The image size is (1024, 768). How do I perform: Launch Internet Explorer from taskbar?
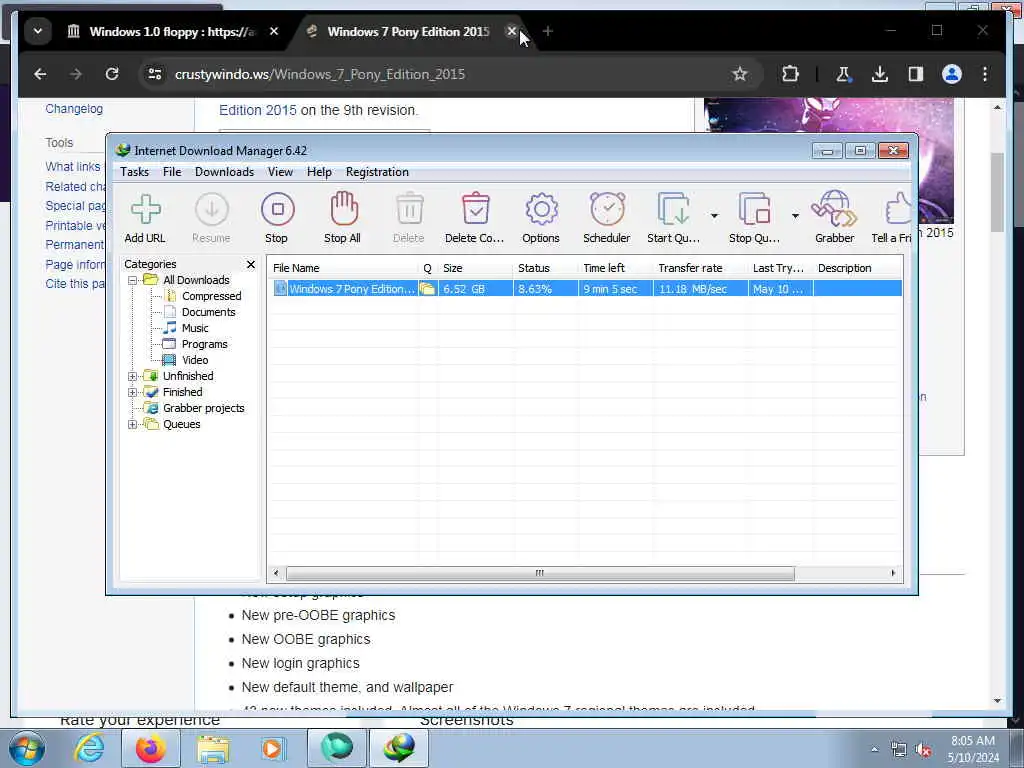tap(89, 748)
